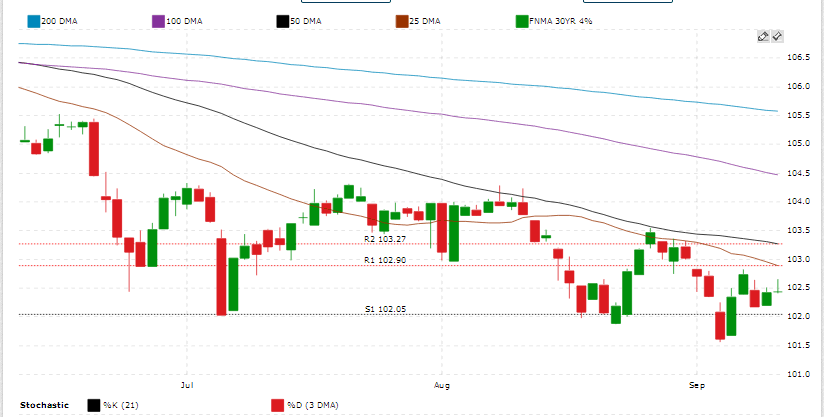This screenshot has height=417, width=824.
Task: Click the Sep label on time axis
Action: pos(696,385)
